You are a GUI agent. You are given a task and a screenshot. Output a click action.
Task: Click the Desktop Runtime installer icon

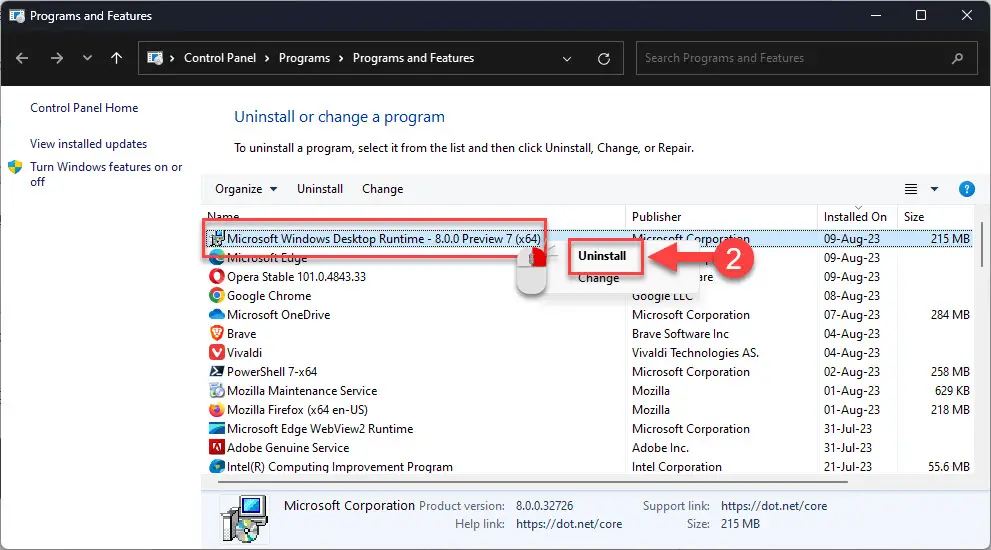[x=217, y=239]
